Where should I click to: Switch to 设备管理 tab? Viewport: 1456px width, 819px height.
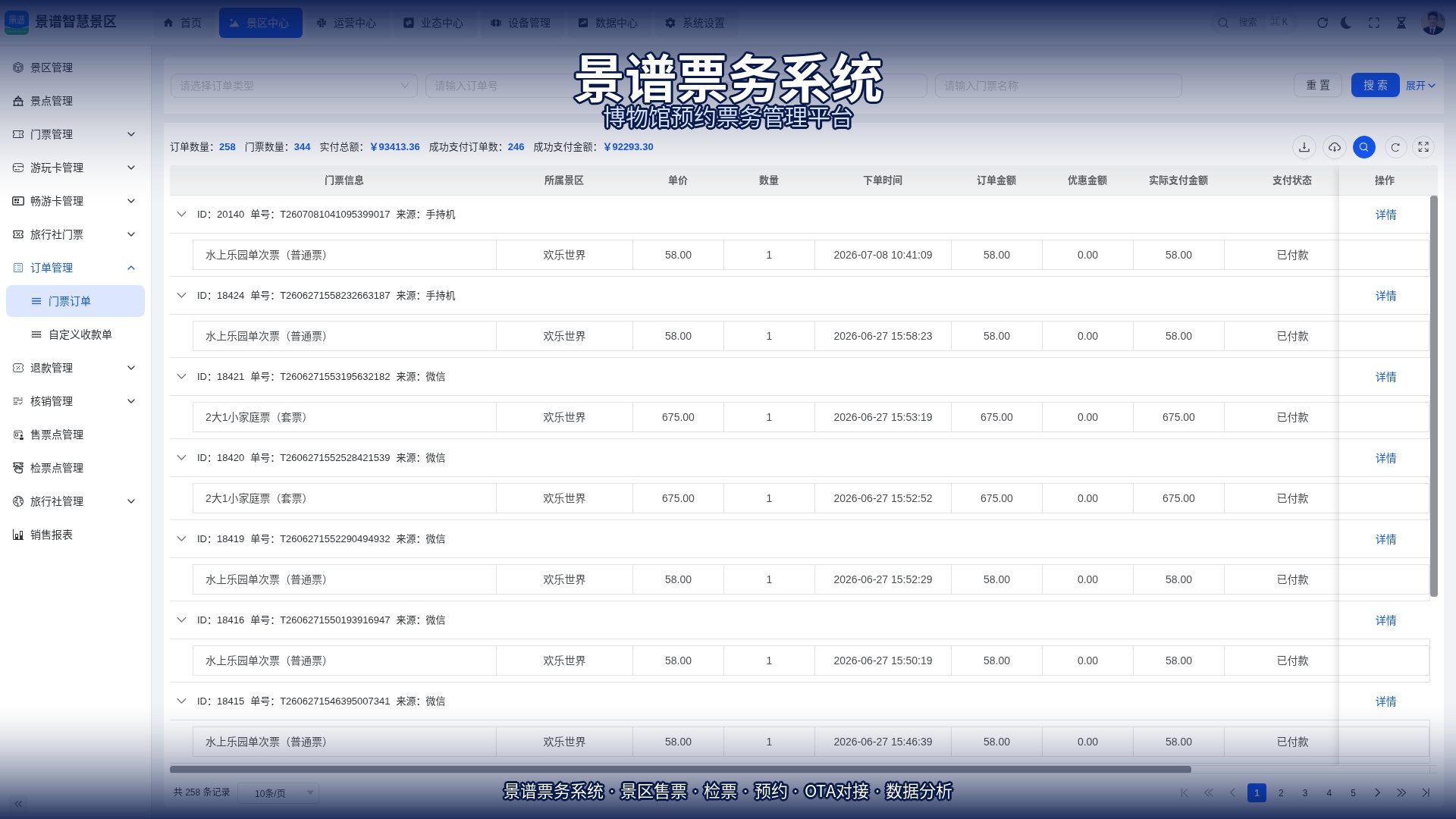(521, 23)
